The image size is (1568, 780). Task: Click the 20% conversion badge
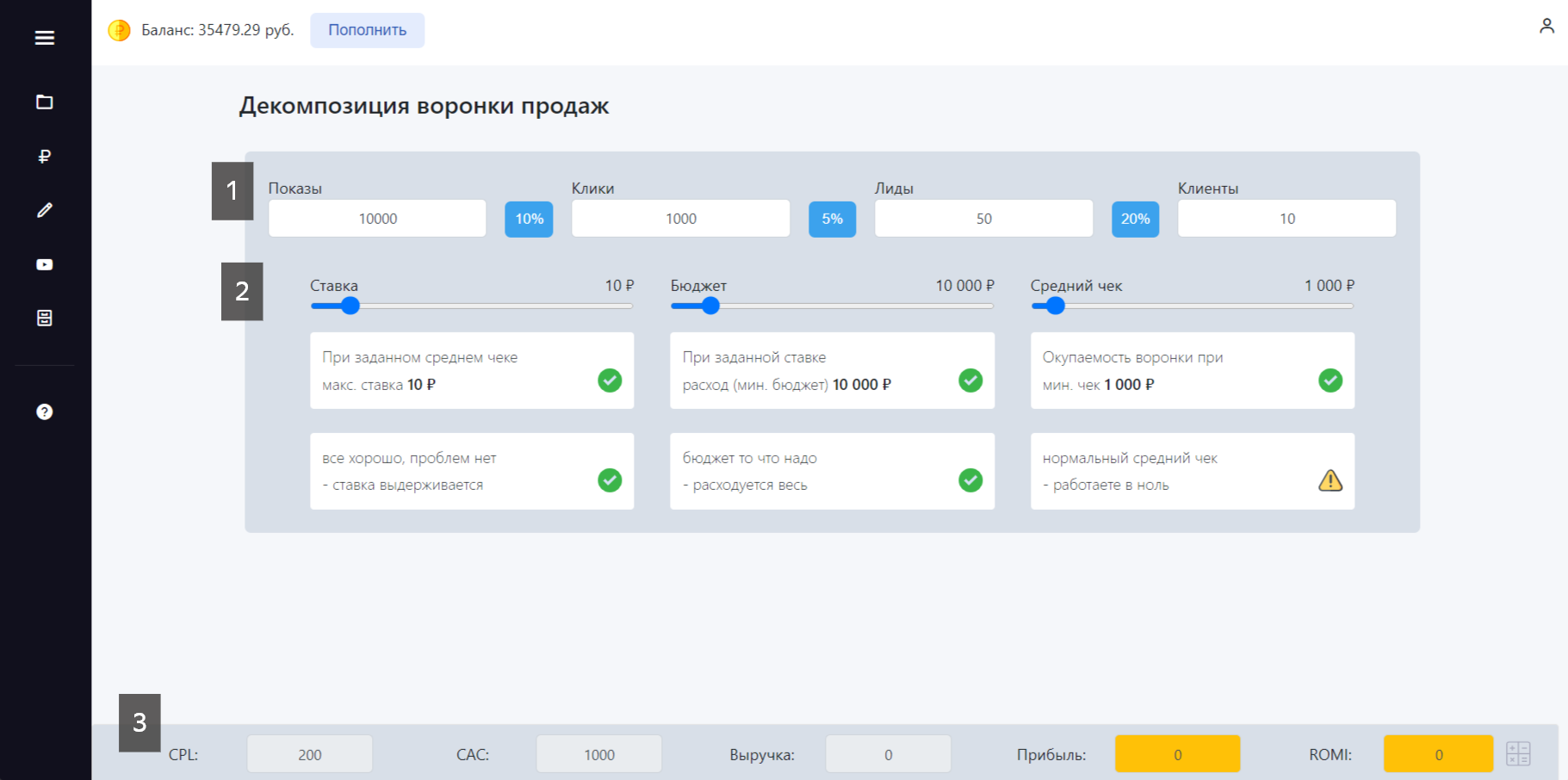1135,219
